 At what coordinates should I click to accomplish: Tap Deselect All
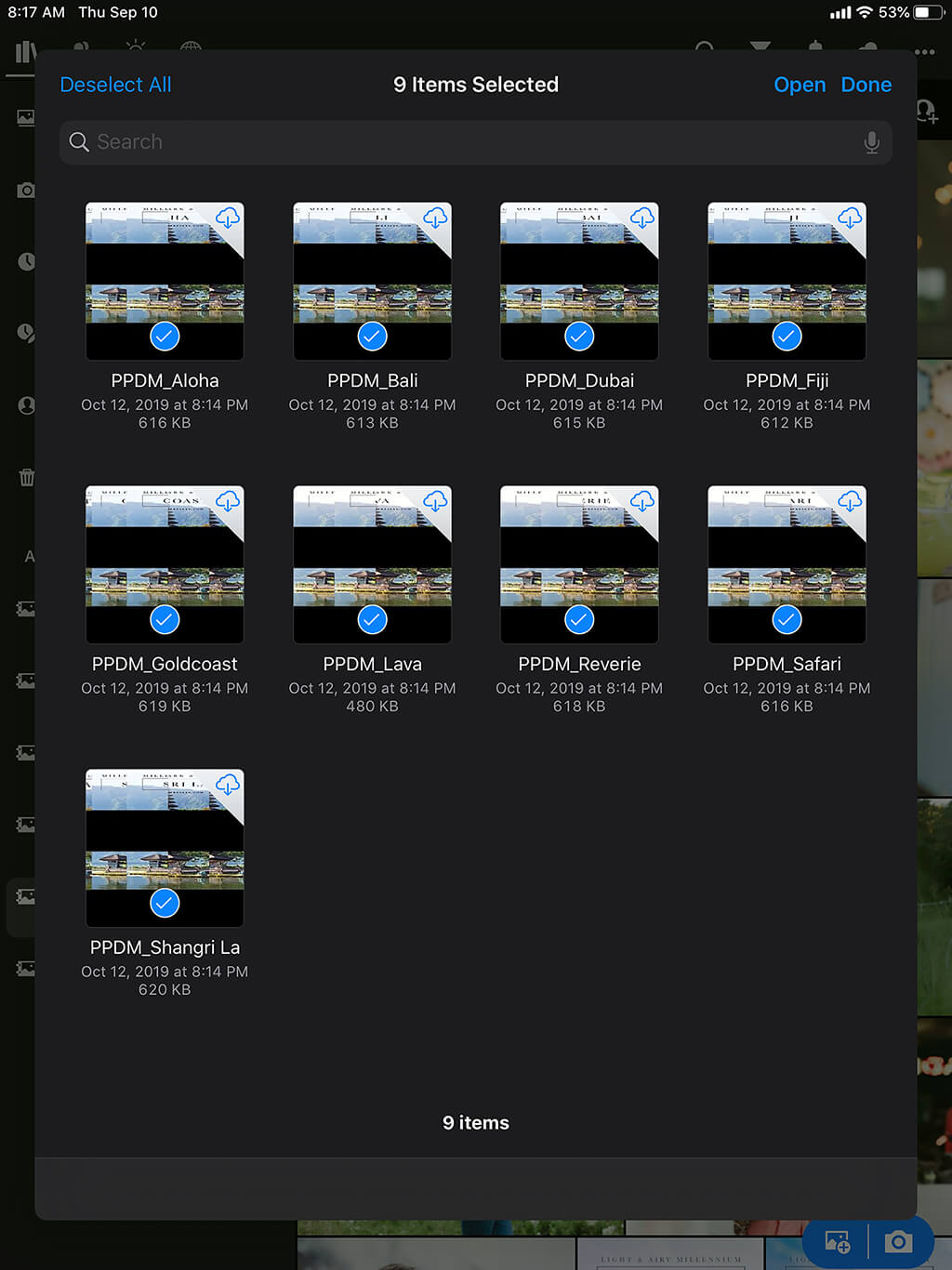(115, 85)
